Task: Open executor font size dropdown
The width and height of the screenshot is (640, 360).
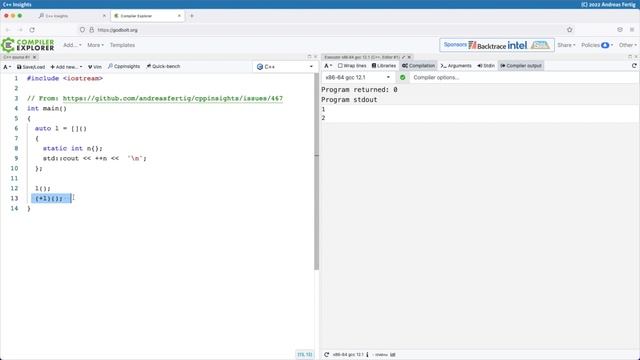Action: click(328, 66)
